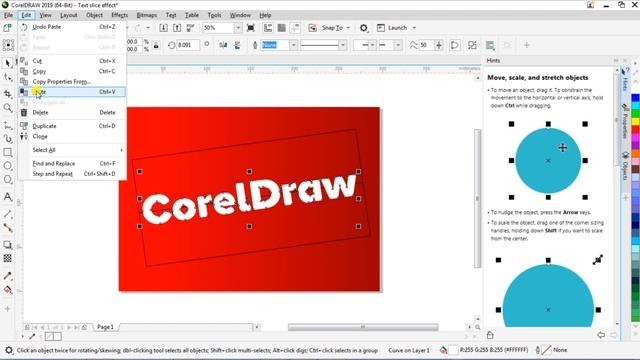Select the Connector tool
The width and height of the screenshot is (640, 360).
coord(8,227)
